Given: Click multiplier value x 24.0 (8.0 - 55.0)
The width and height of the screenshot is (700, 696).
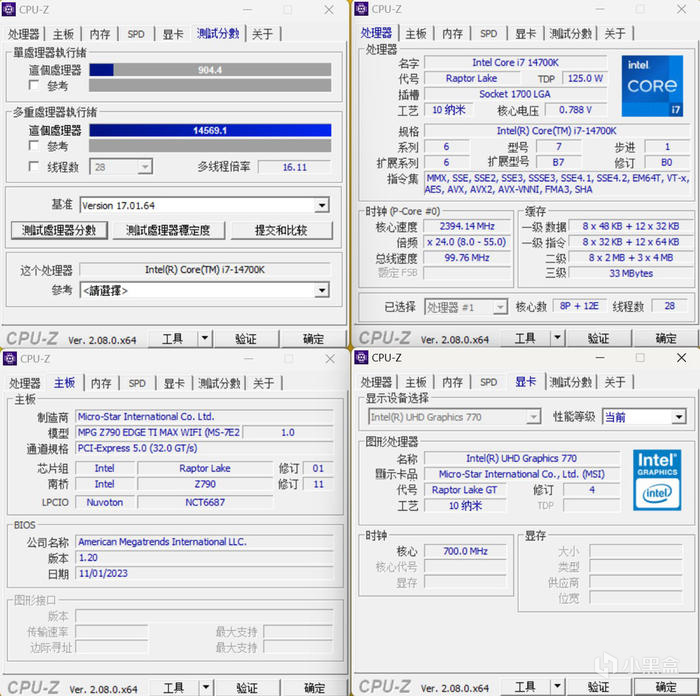Looking at the screenshot, I should click(467, 242).
